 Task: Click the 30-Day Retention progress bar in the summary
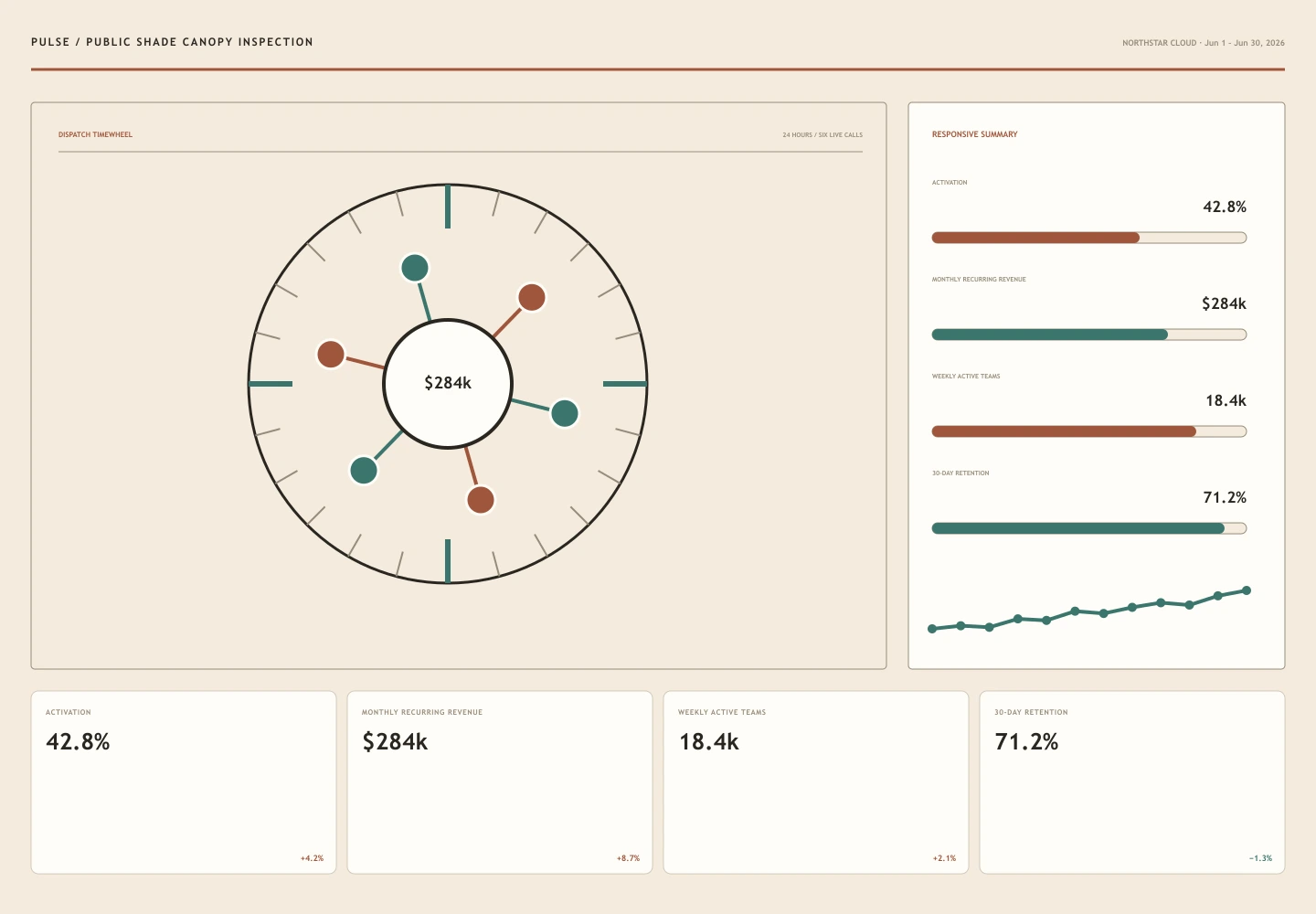click(1089, 528)
